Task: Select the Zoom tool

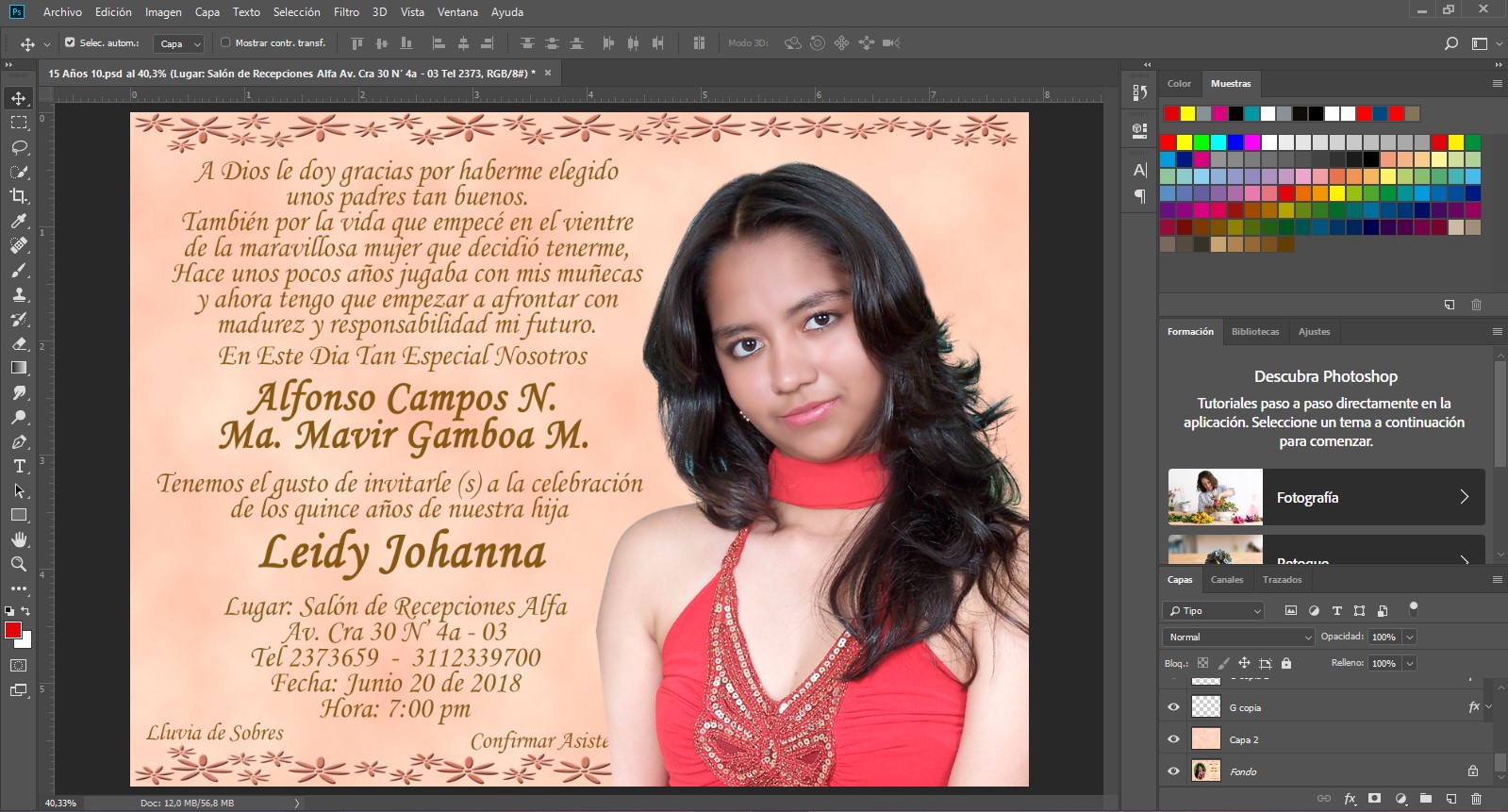Action: [x=19, y=564]
